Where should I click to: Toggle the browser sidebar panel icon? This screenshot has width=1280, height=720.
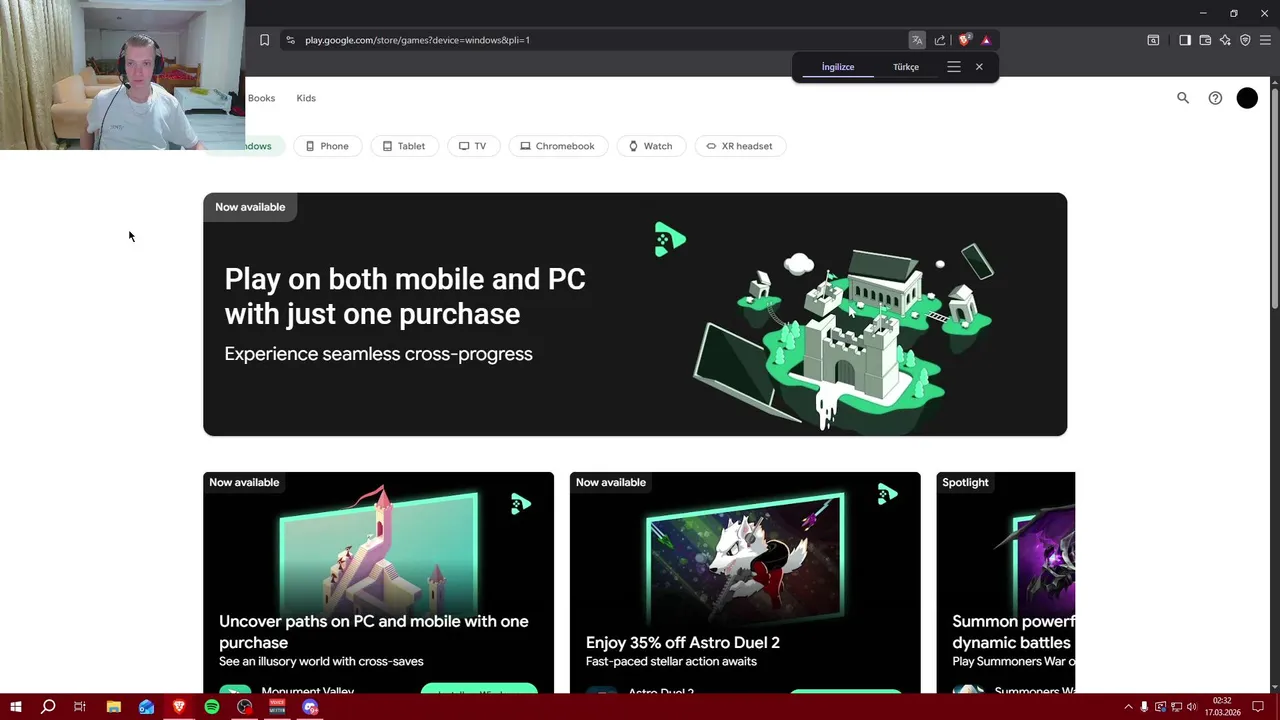pos(1185,40)
